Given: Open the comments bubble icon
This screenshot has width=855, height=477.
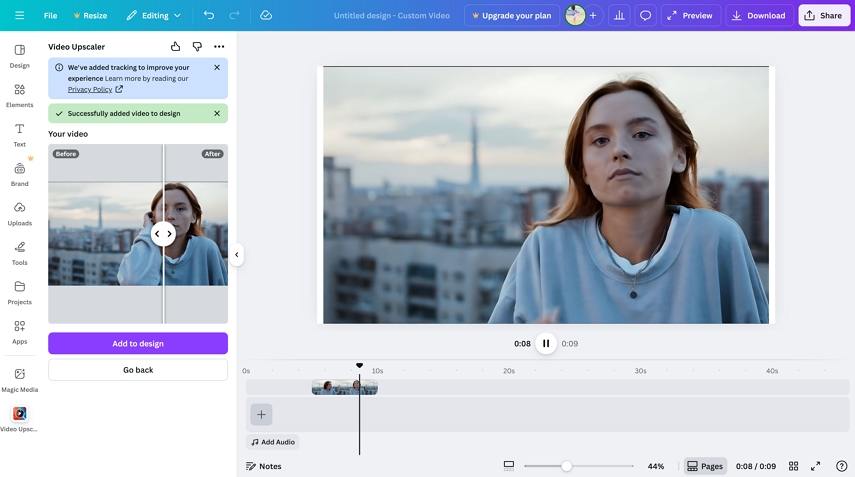Looking at the screenshot, I should coord(646,15).
